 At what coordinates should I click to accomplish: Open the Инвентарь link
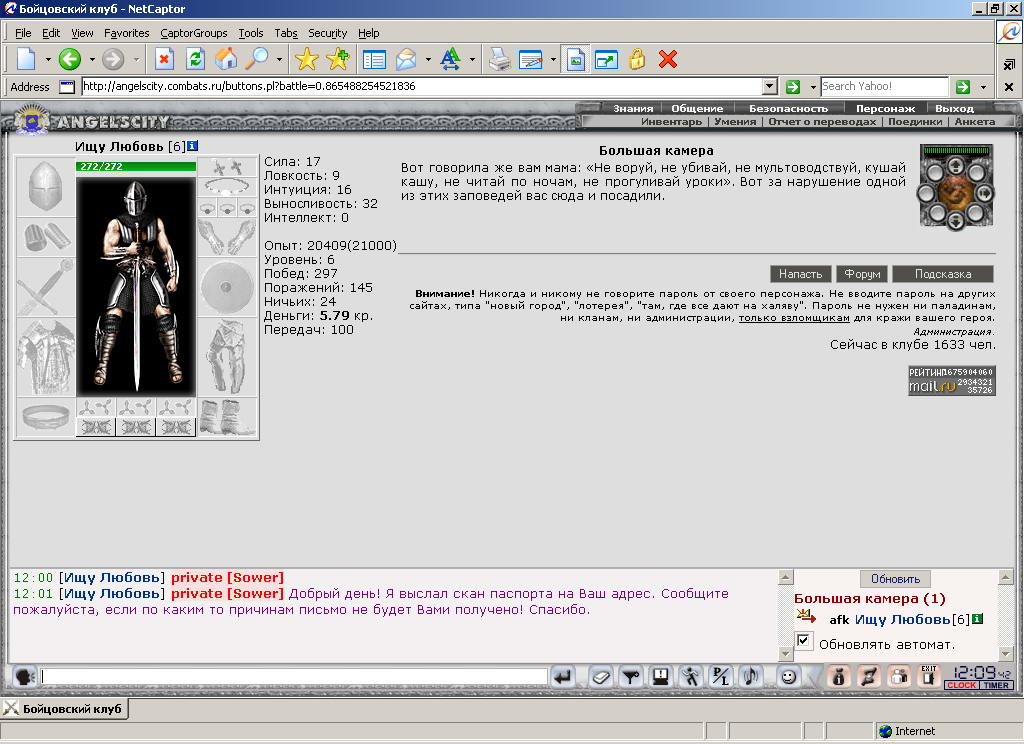tap(671, 121)
